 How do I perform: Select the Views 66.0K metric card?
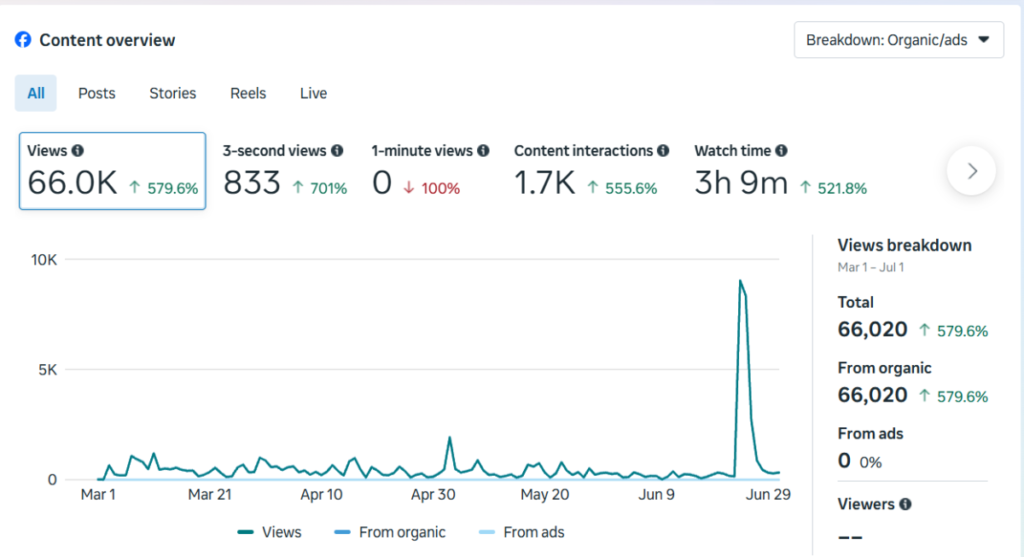tap(112, 171)
